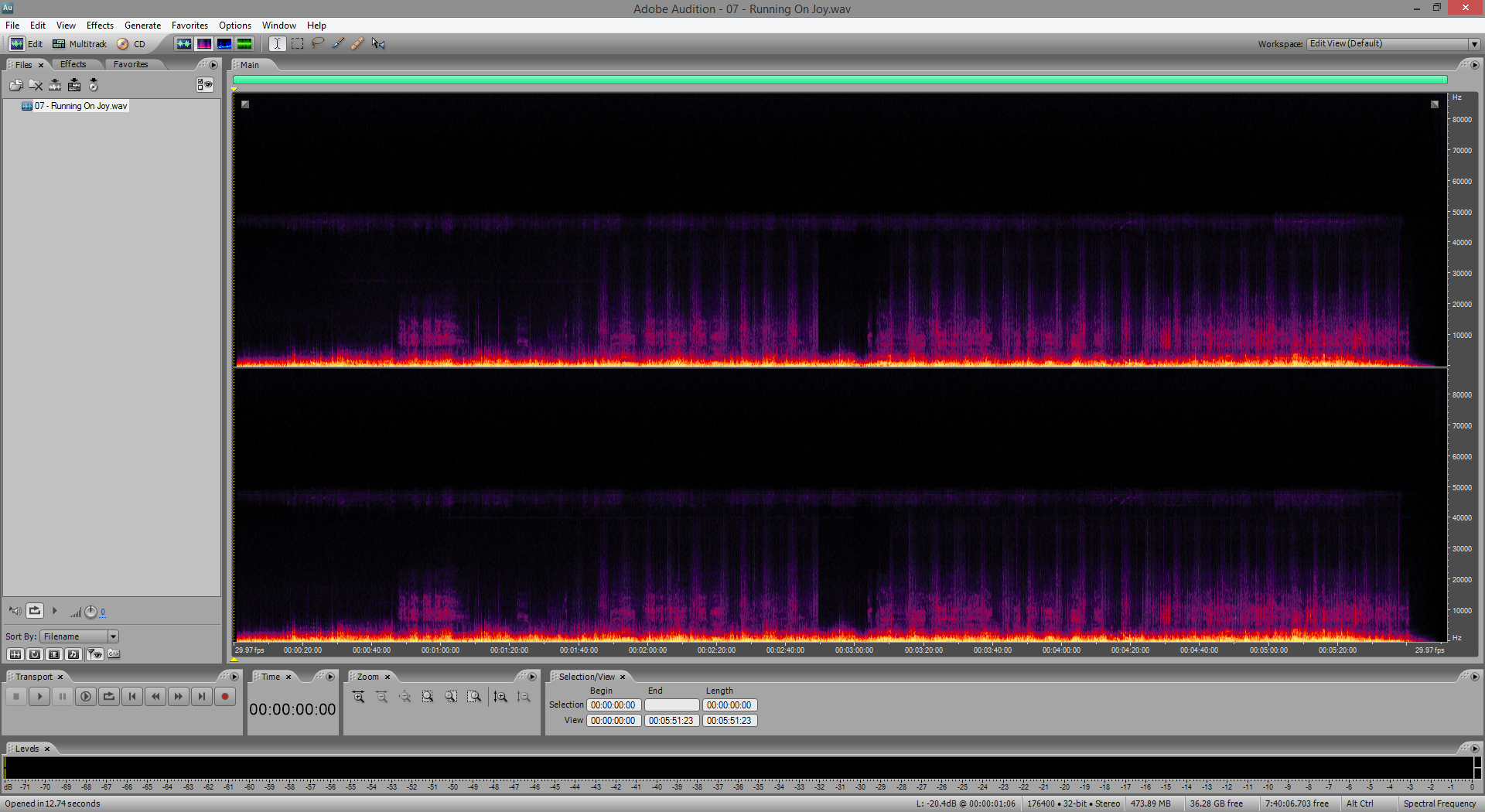Open Selection/View panel options menu arrow

pos(1474,677)
